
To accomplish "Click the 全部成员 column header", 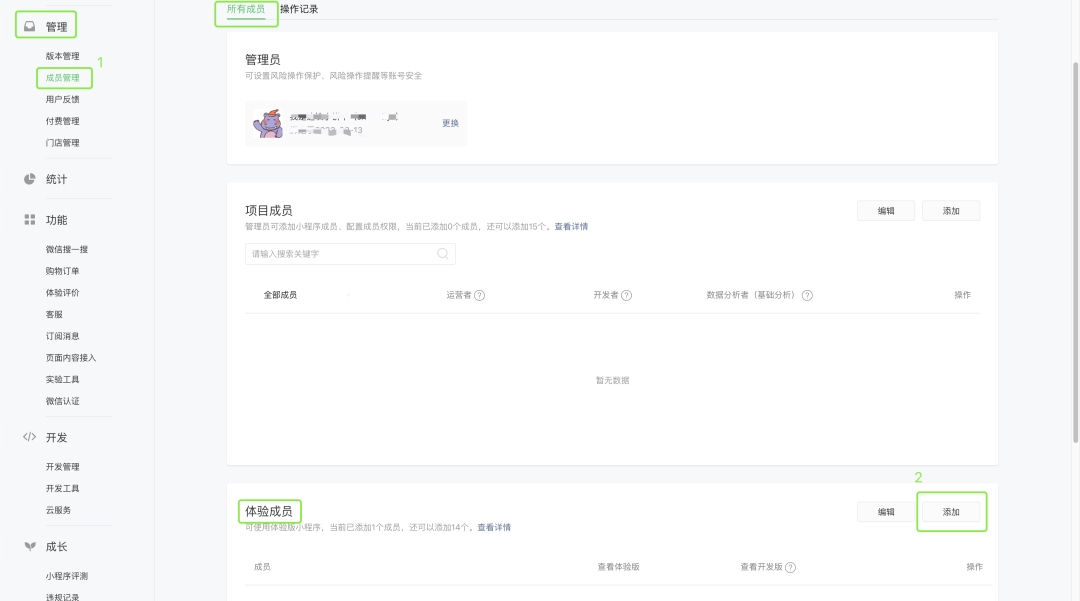I will pyautogui.click(x=280, y=295).
